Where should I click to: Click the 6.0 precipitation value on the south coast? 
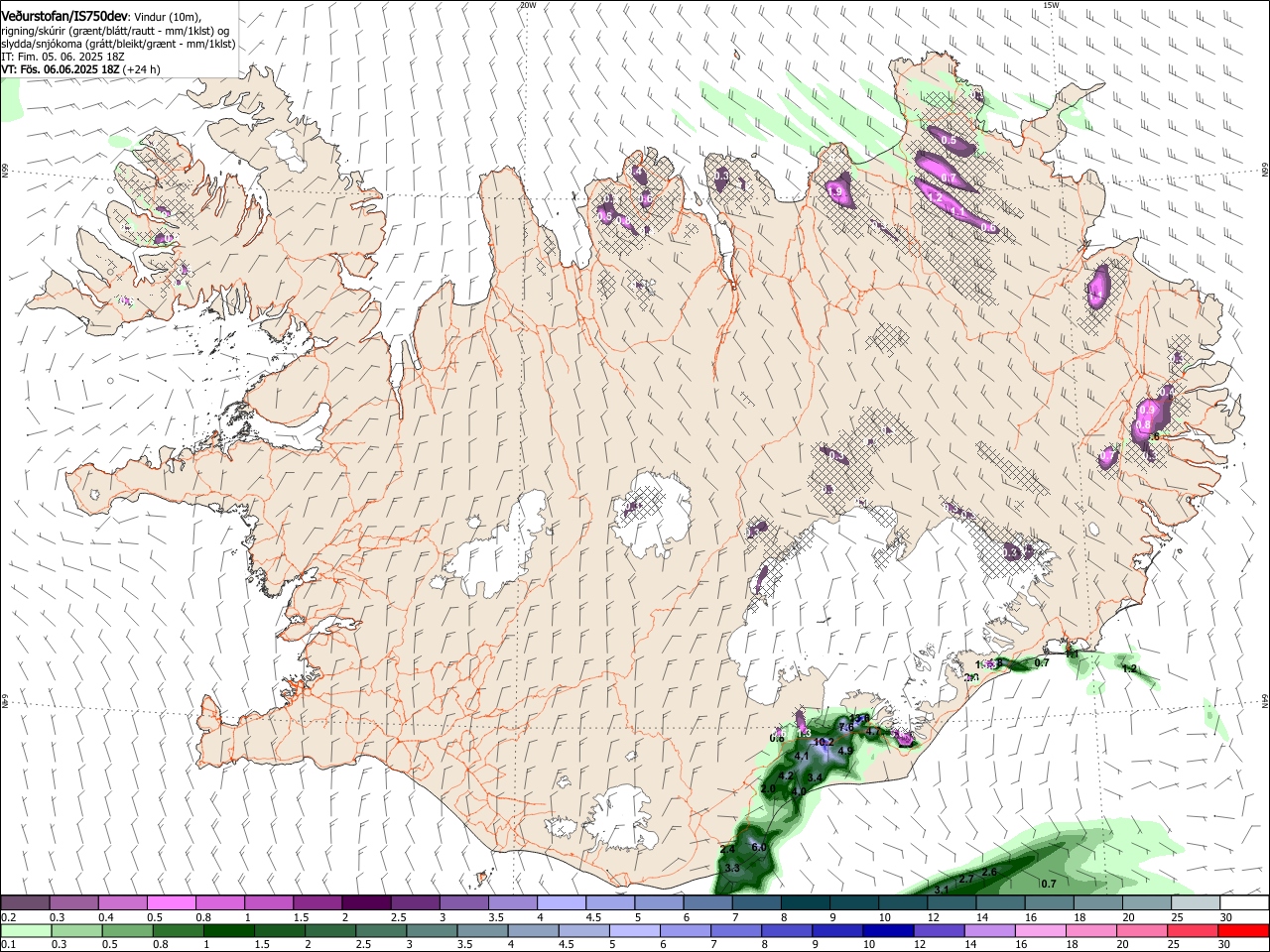pyautogui.click(x=759, y=848)
